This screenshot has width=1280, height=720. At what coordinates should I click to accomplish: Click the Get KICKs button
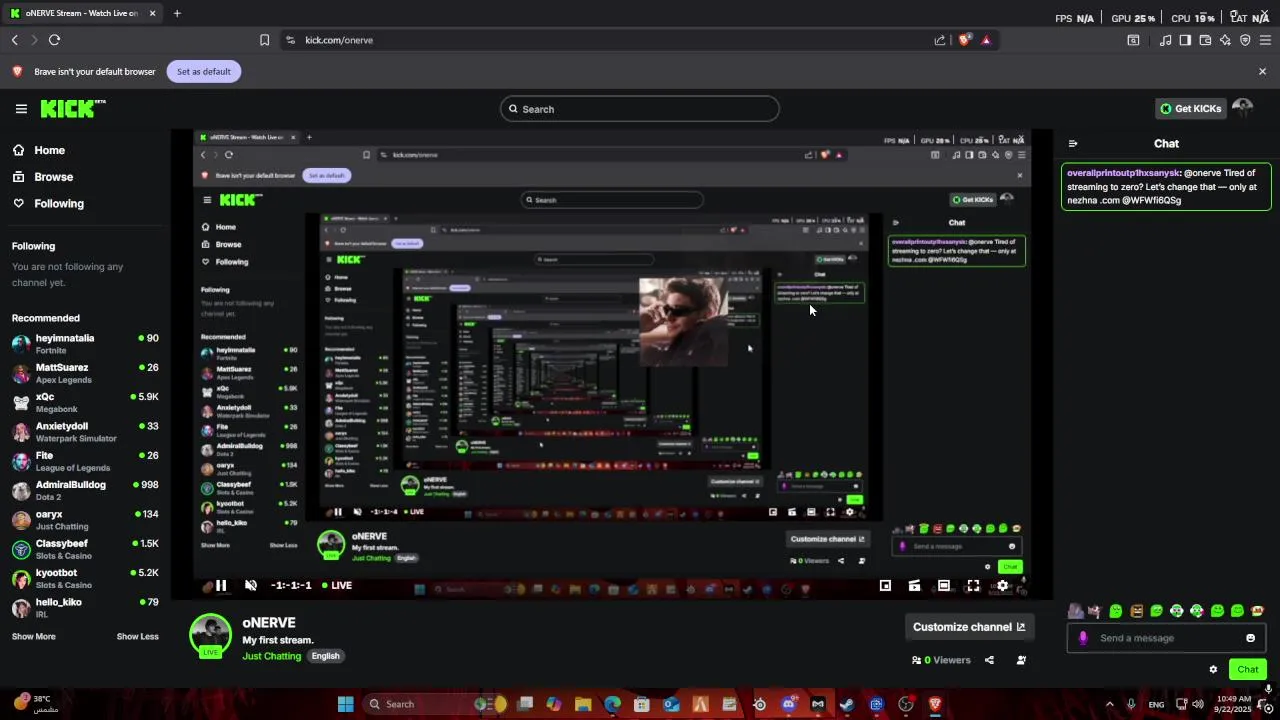click(1190, 109)
